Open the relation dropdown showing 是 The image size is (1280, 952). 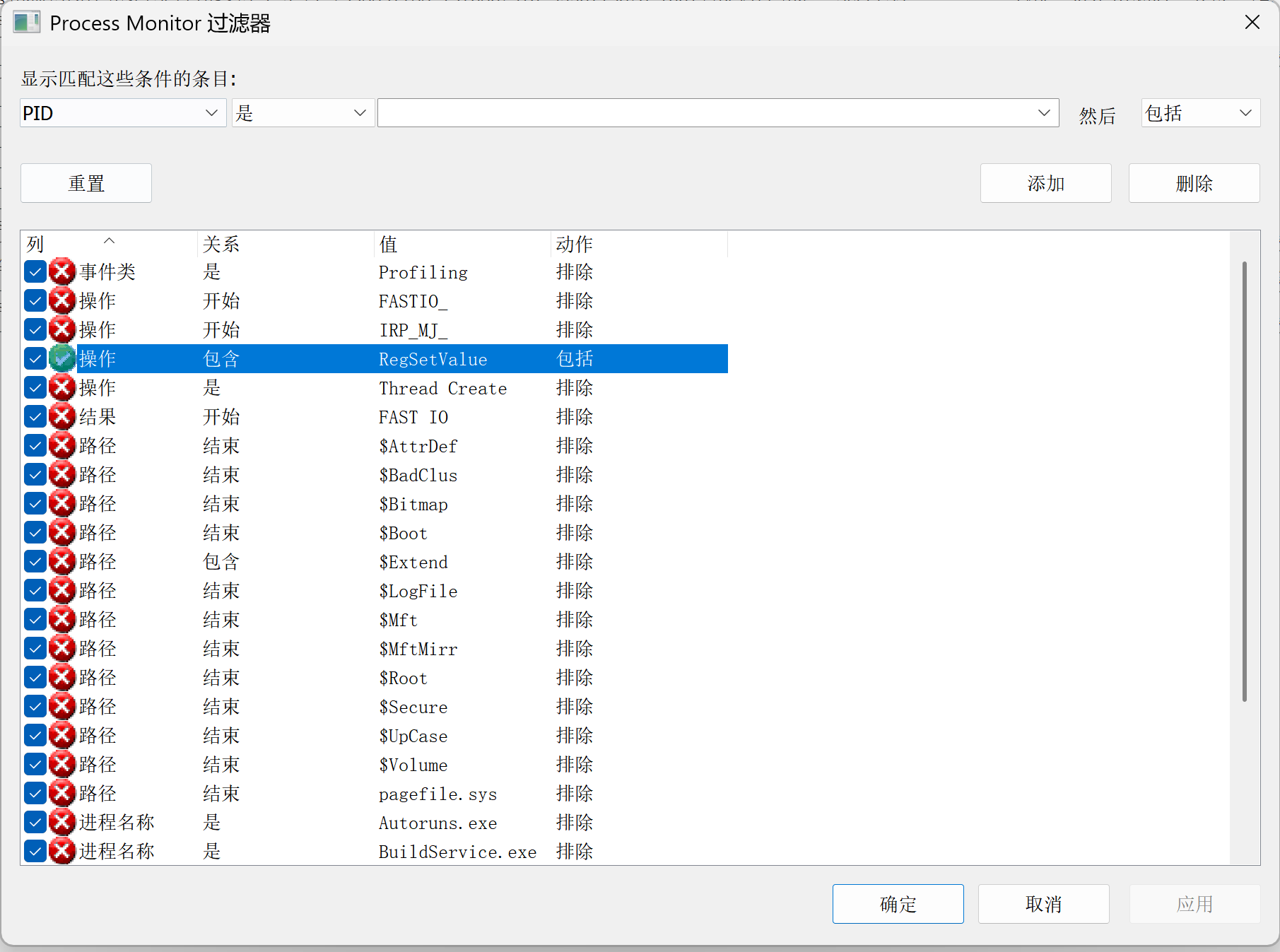coord(303,113)
